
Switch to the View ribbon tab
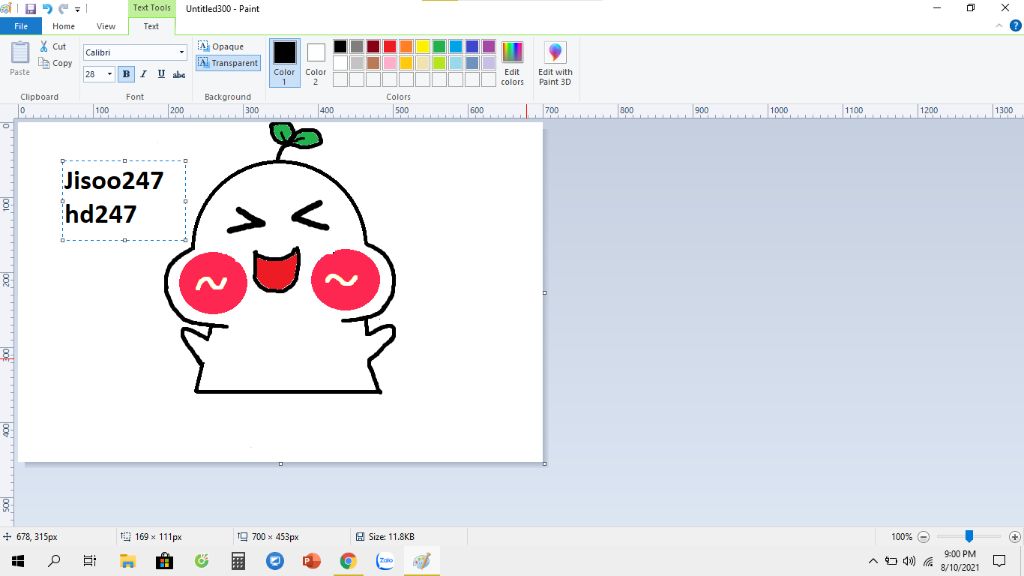(x=106, y=26)
